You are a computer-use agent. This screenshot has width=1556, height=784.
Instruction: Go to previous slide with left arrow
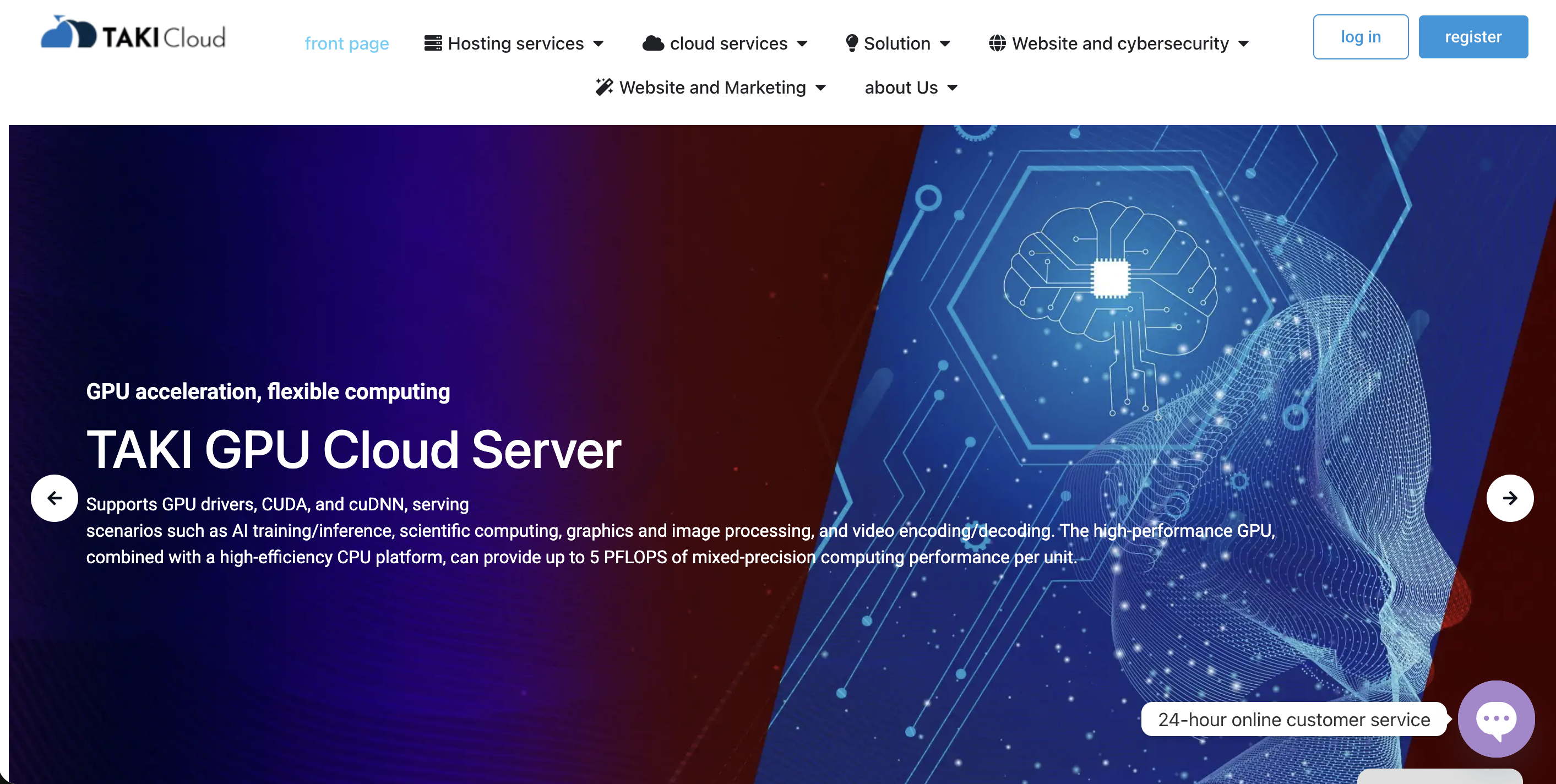(x=55, y=498)
